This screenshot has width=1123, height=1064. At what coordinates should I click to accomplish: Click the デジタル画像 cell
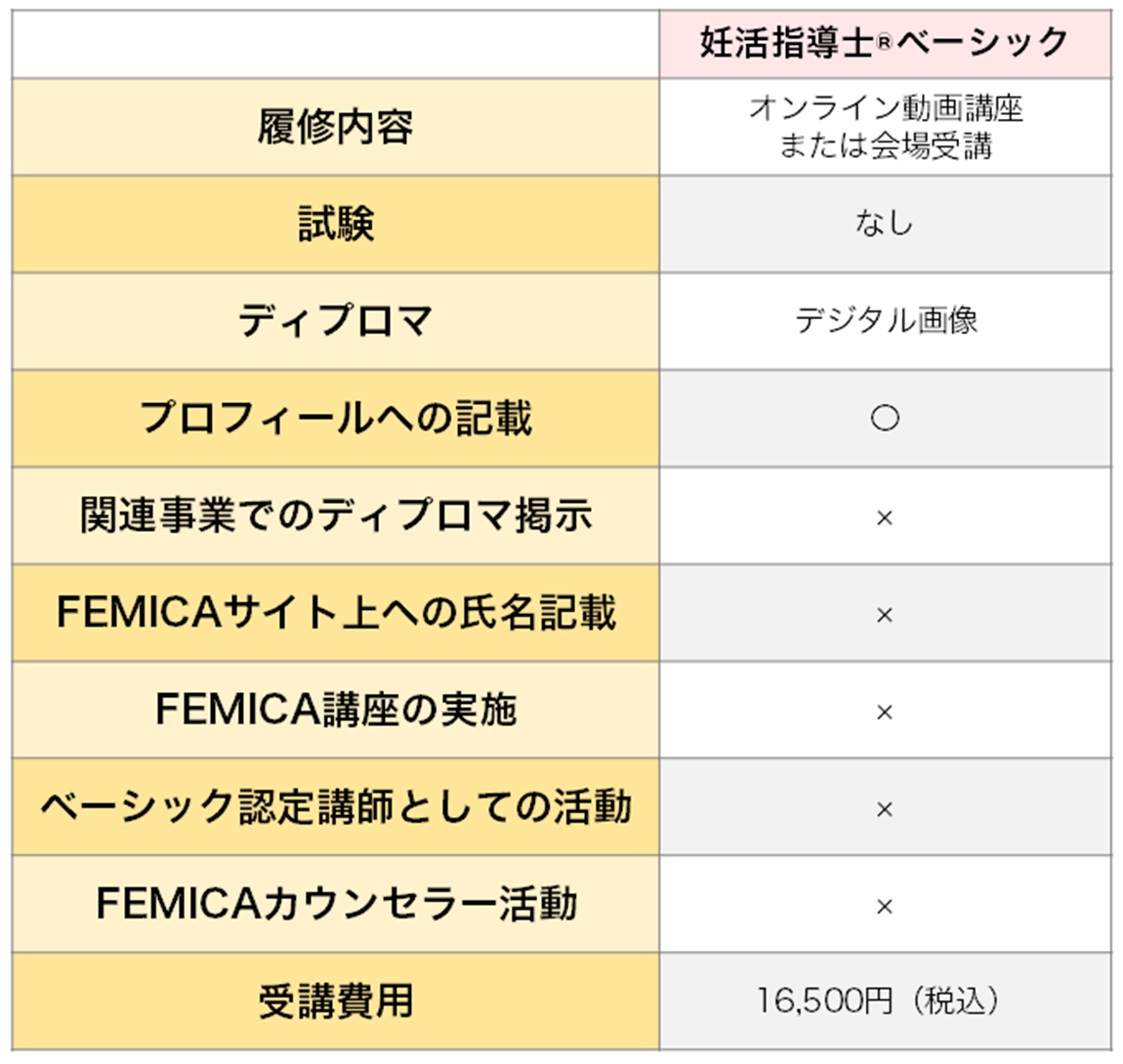point(885,320)
